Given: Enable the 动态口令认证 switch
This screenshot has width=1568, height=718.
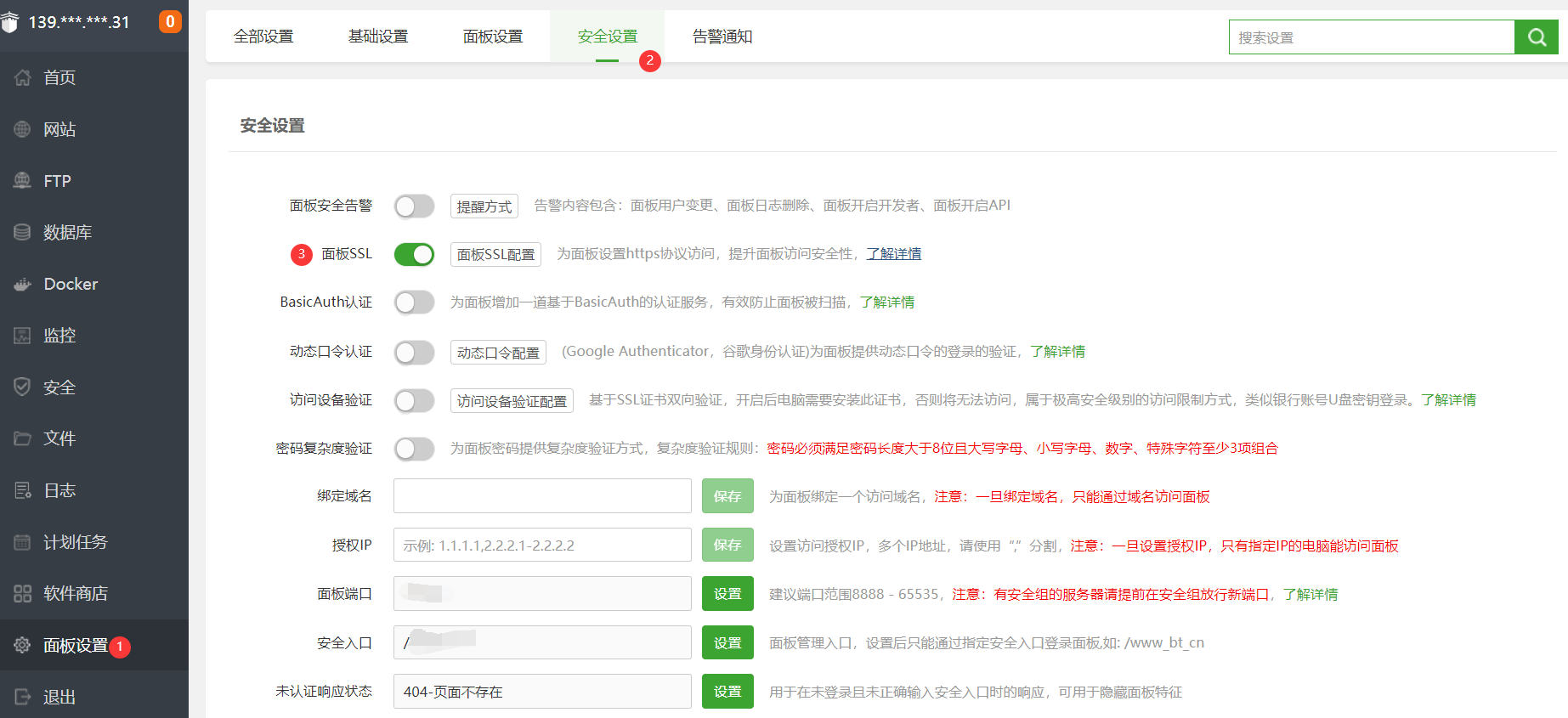Looking at the screenshot, I should [414, 352].
